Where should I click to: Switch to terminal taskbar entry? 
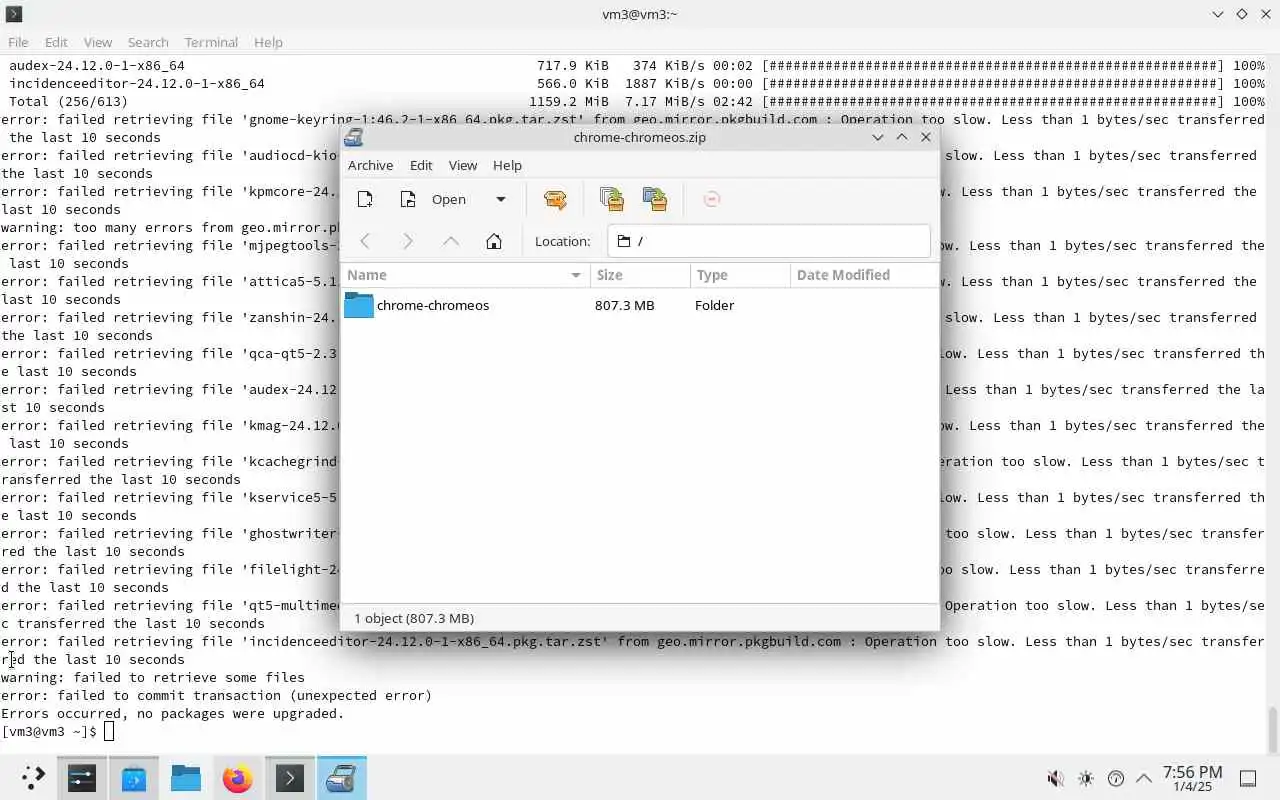[290, 778]
